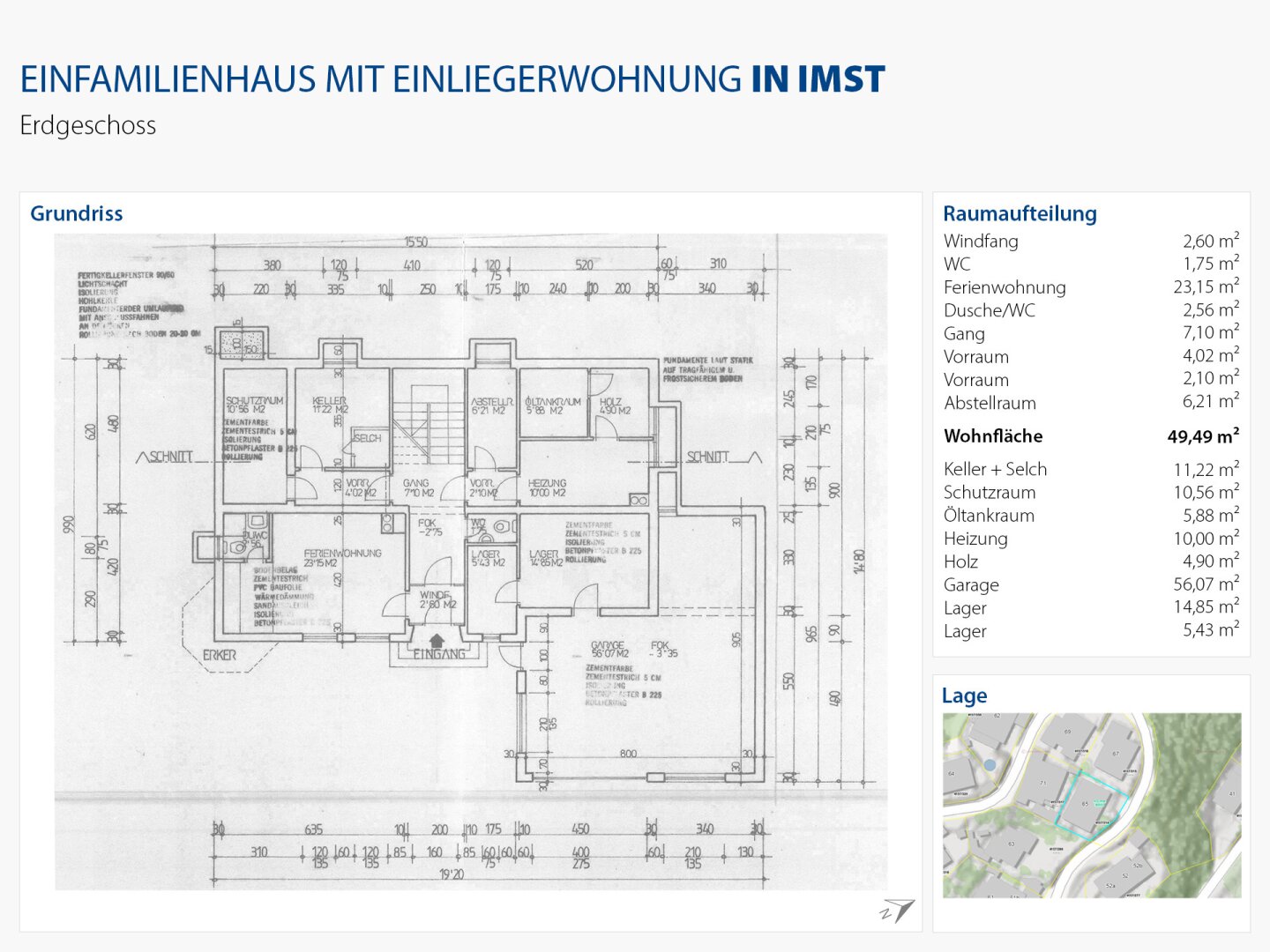Select the '2,56 m²' value

1211,309
